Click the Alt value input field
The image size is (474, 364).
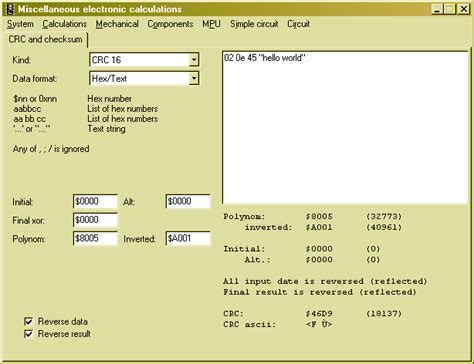188,201
